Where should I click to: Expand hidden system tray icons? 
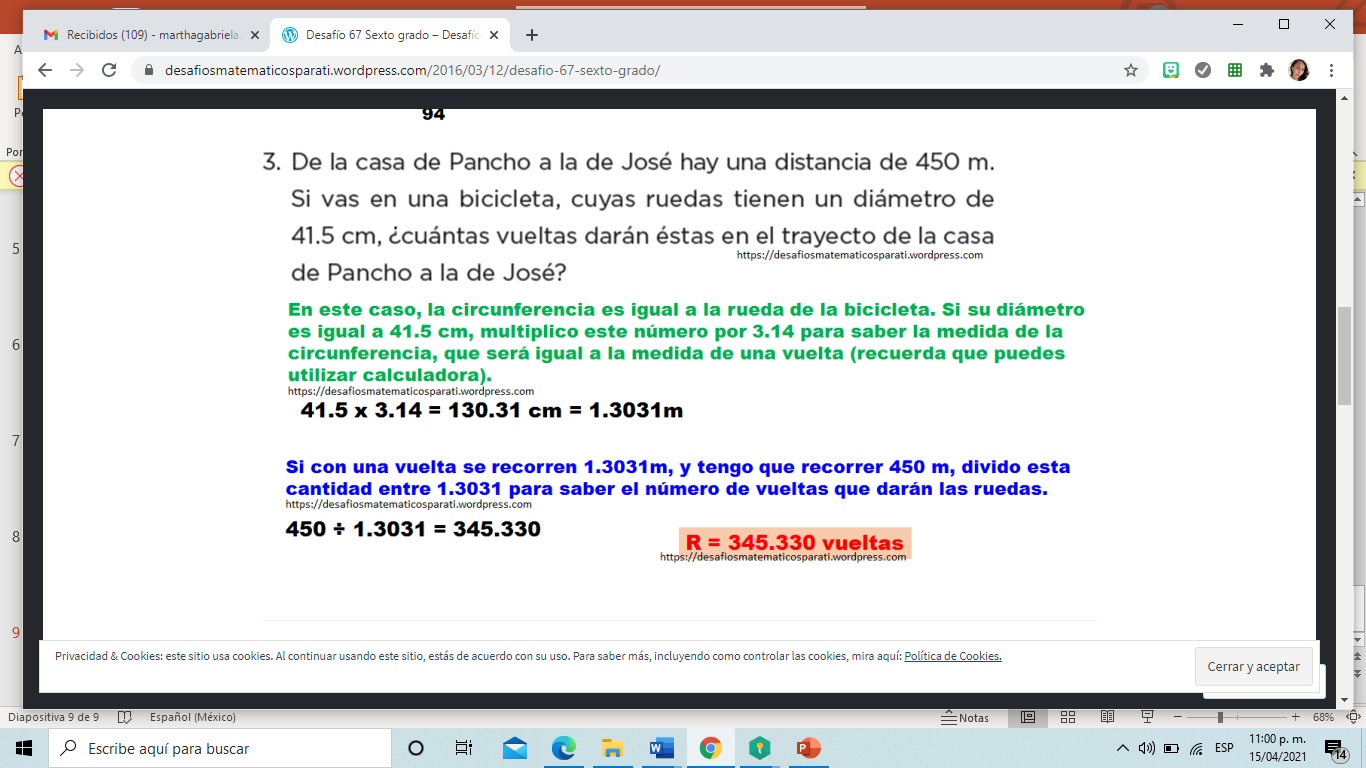point(1123,748)
